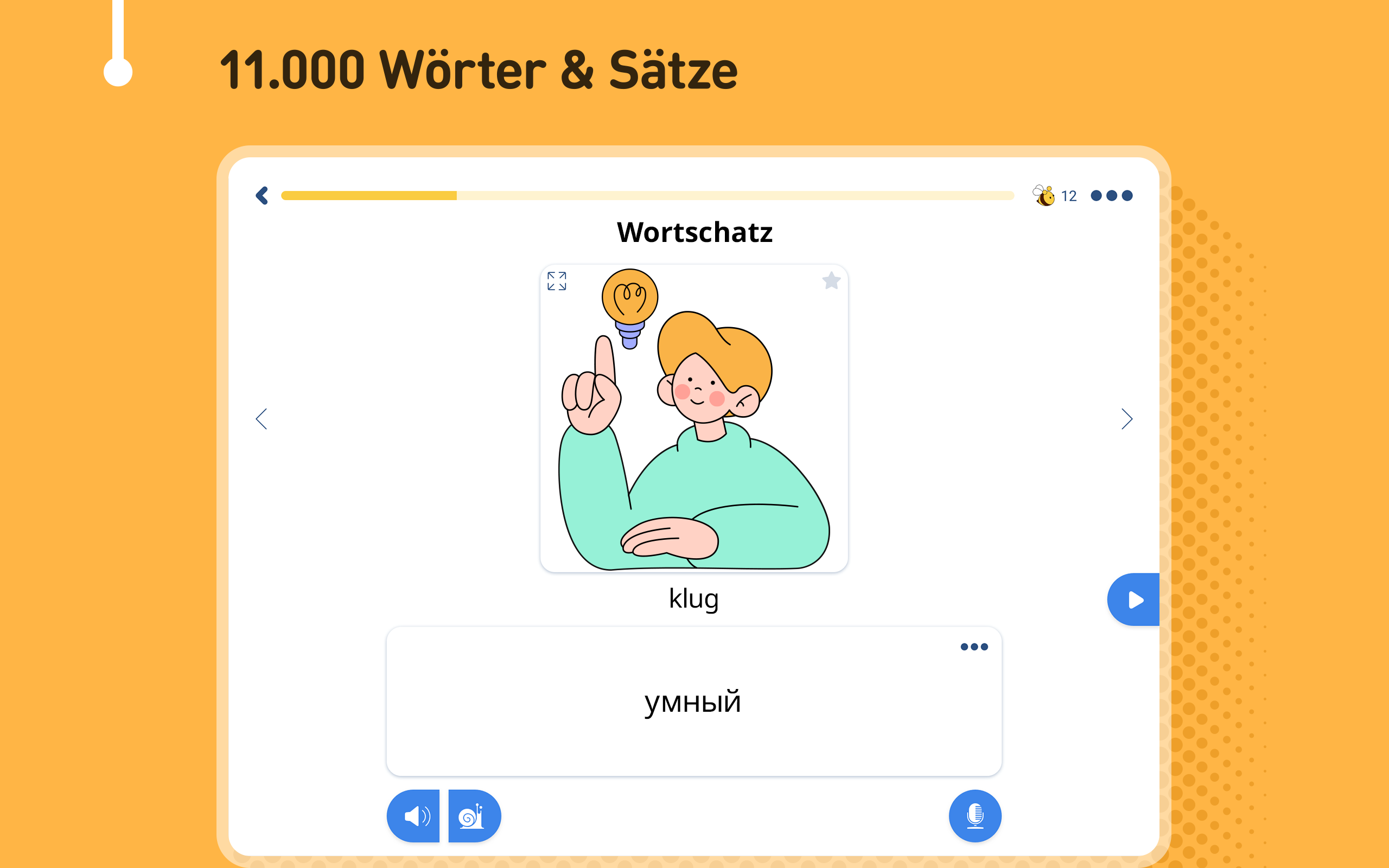Play the word audio with the speaker button
Image resolution: width=1389 pixels, height=868 pixels.
pos(413,816)
